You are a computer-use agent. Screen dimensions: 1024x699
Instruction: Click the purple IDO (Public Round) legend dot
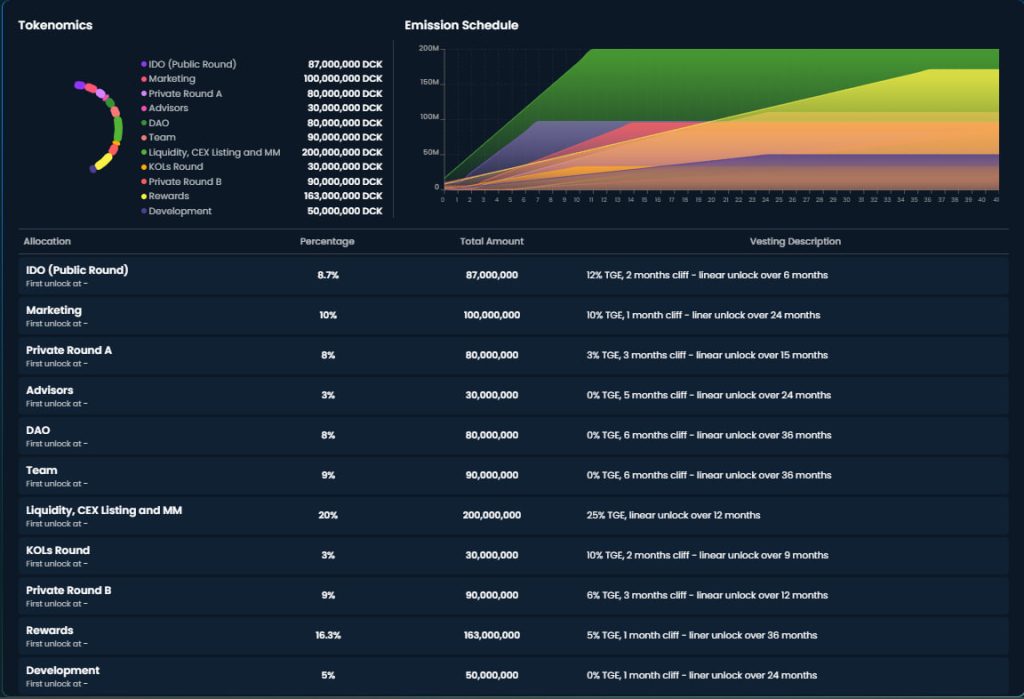pyautogui.click(x=144, y=64)
